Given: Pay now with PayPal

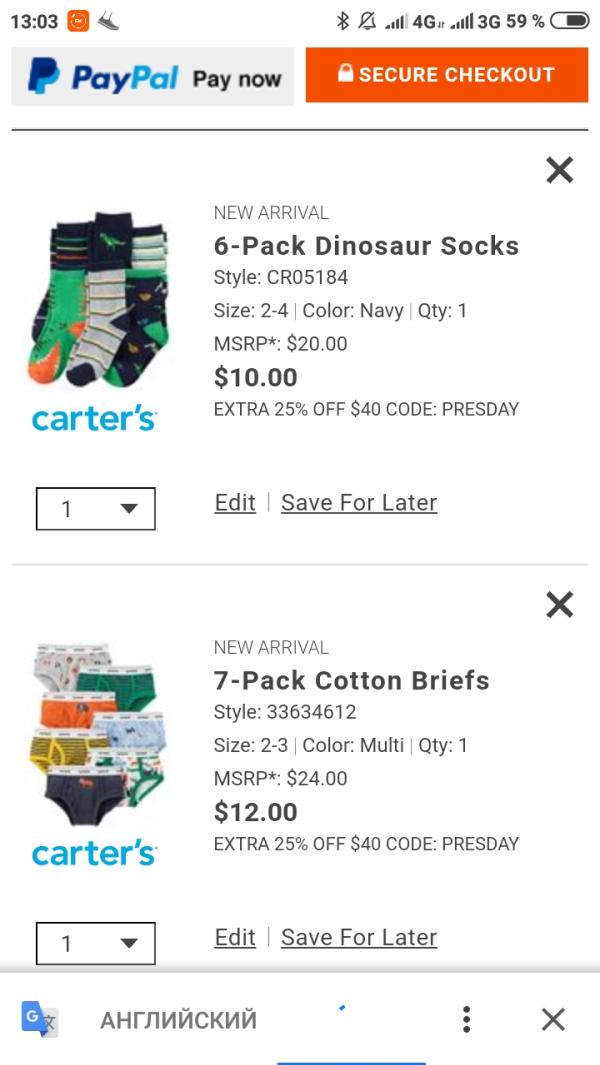Looking at the screenshot, I should click(153, 76).
